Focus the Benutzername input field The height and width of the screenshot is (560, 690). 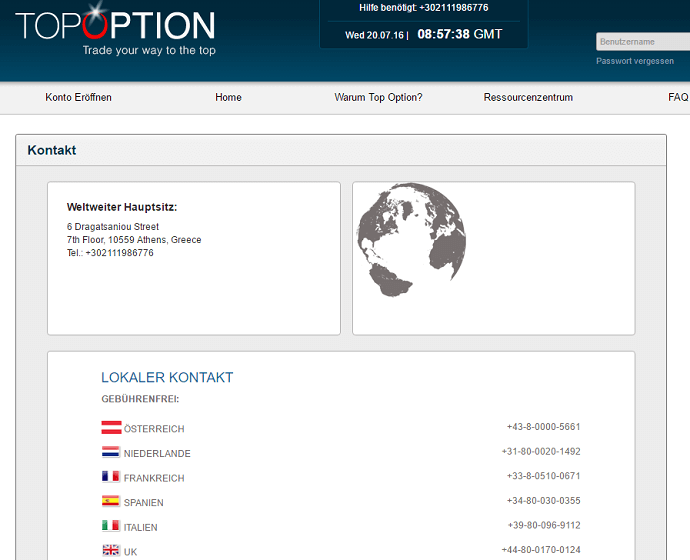pos(643,42)
